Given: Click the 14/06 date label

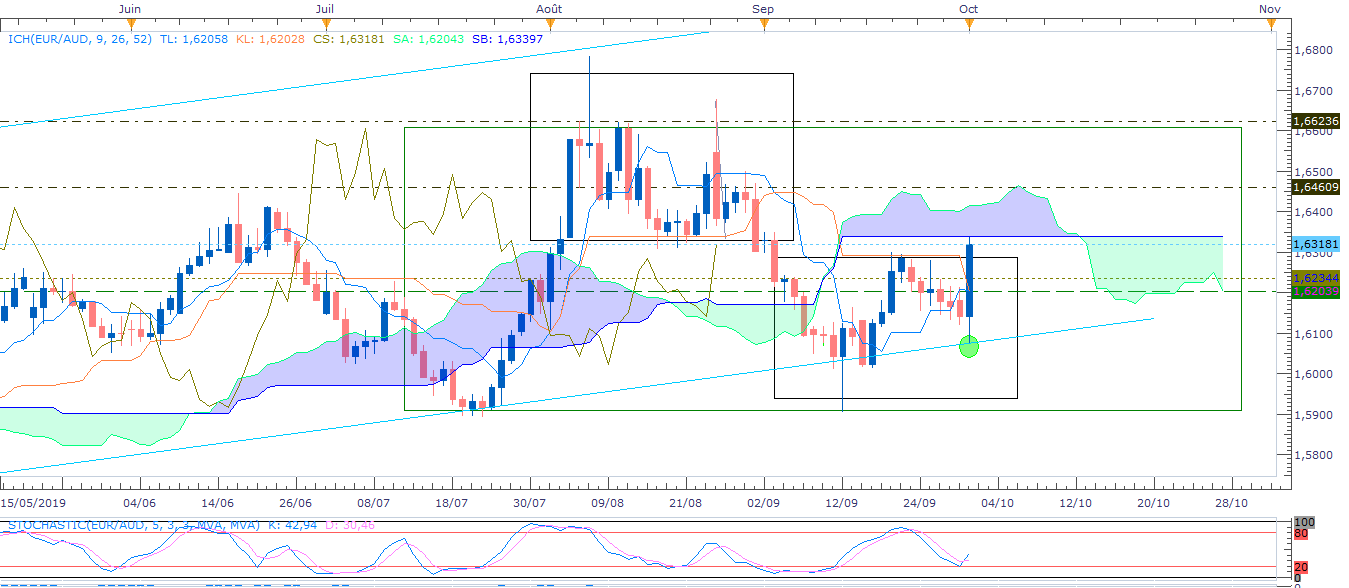Looking at the screenshot, I should pyautogui.click(x=217, y=503).
